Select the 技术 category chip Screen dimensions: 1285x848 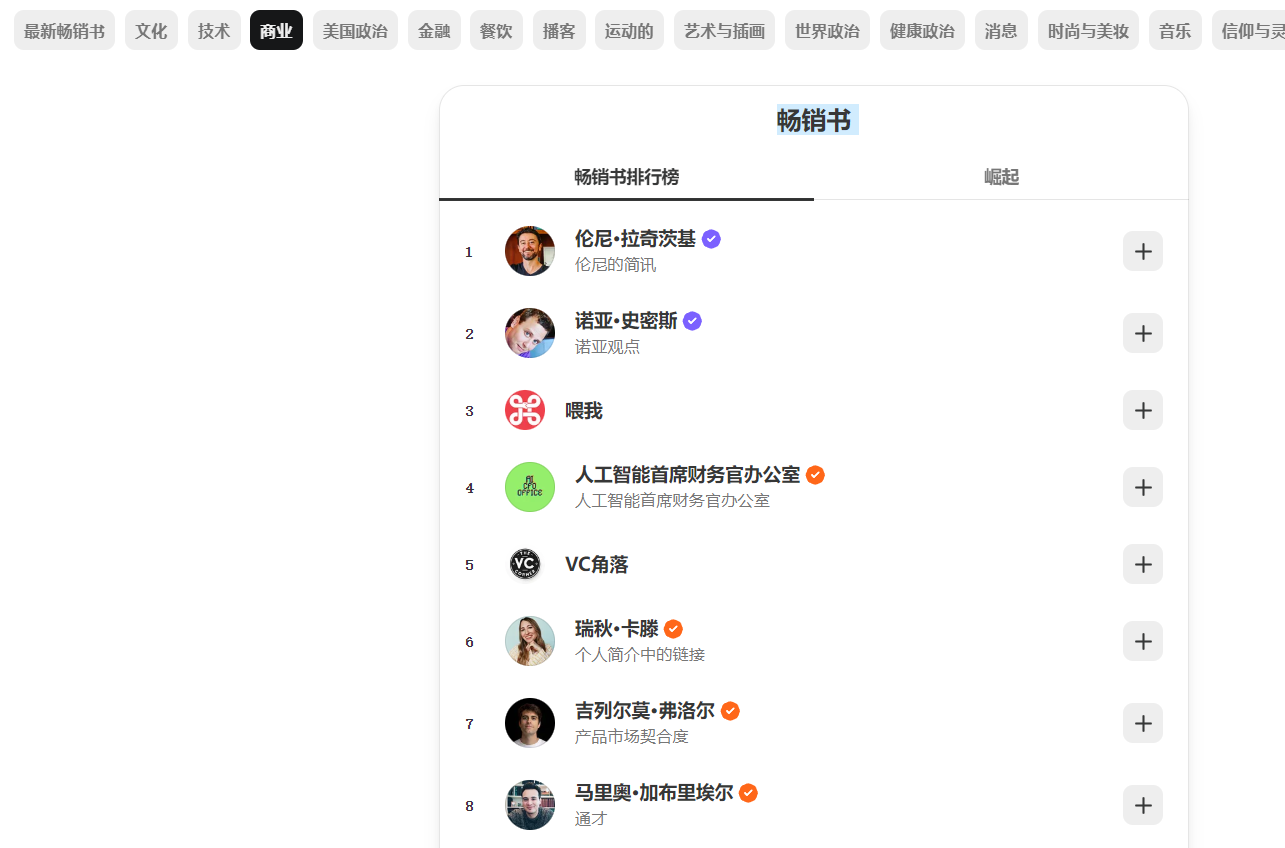click(x=214, y=30)
